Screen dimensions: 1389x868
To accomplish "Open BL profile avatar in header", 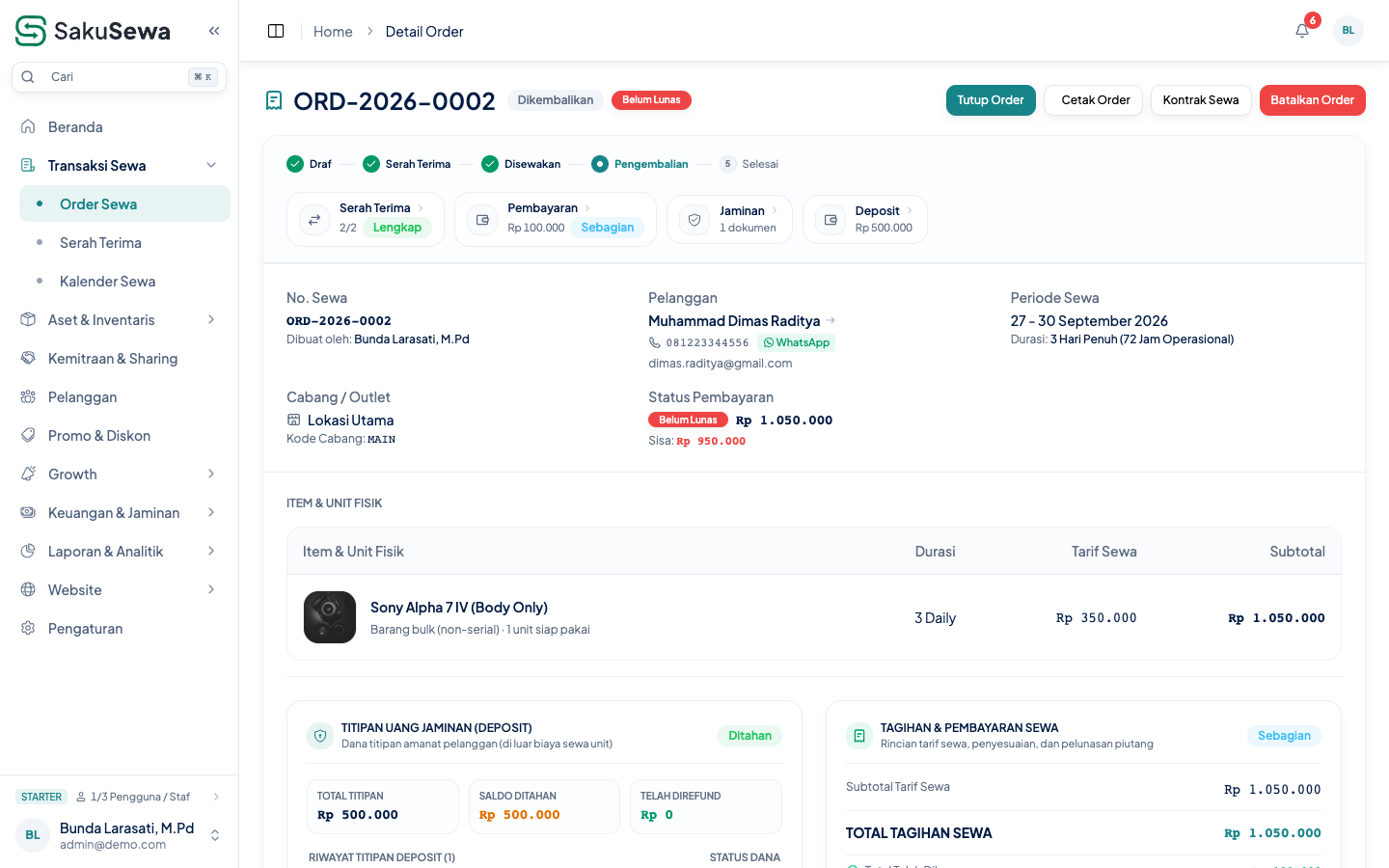I will tap(1348, 31).
